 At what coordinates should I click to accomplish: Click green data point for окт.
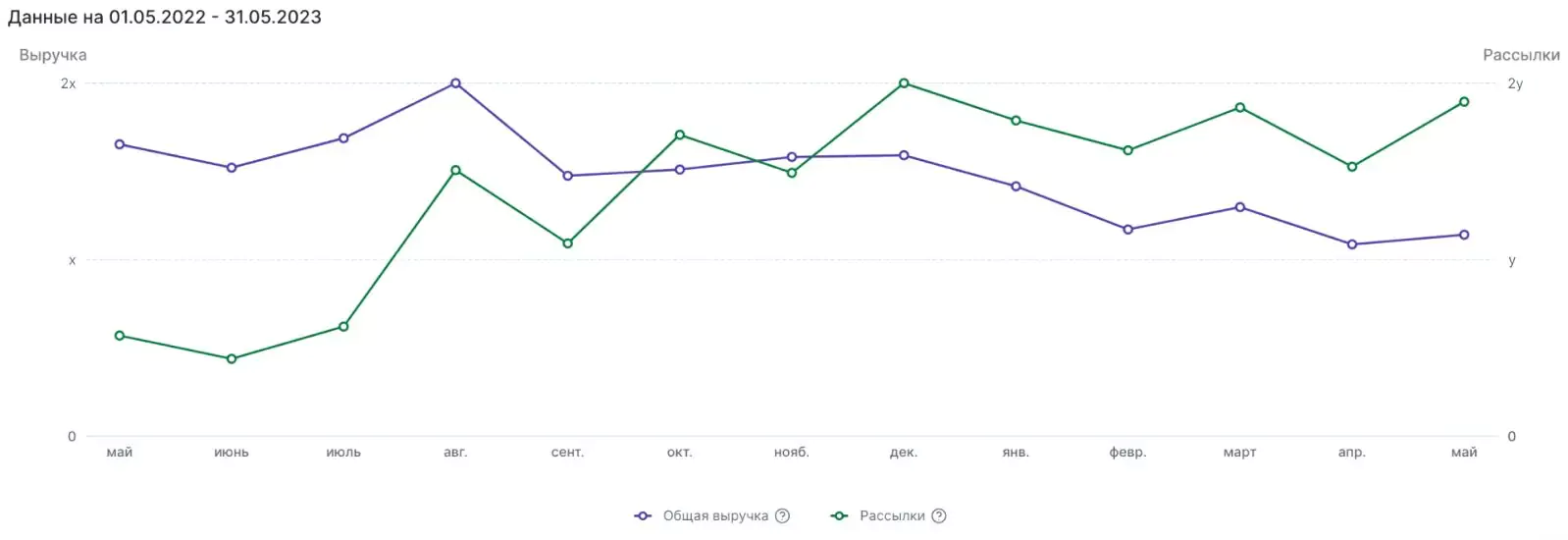(x=680, y=135)
